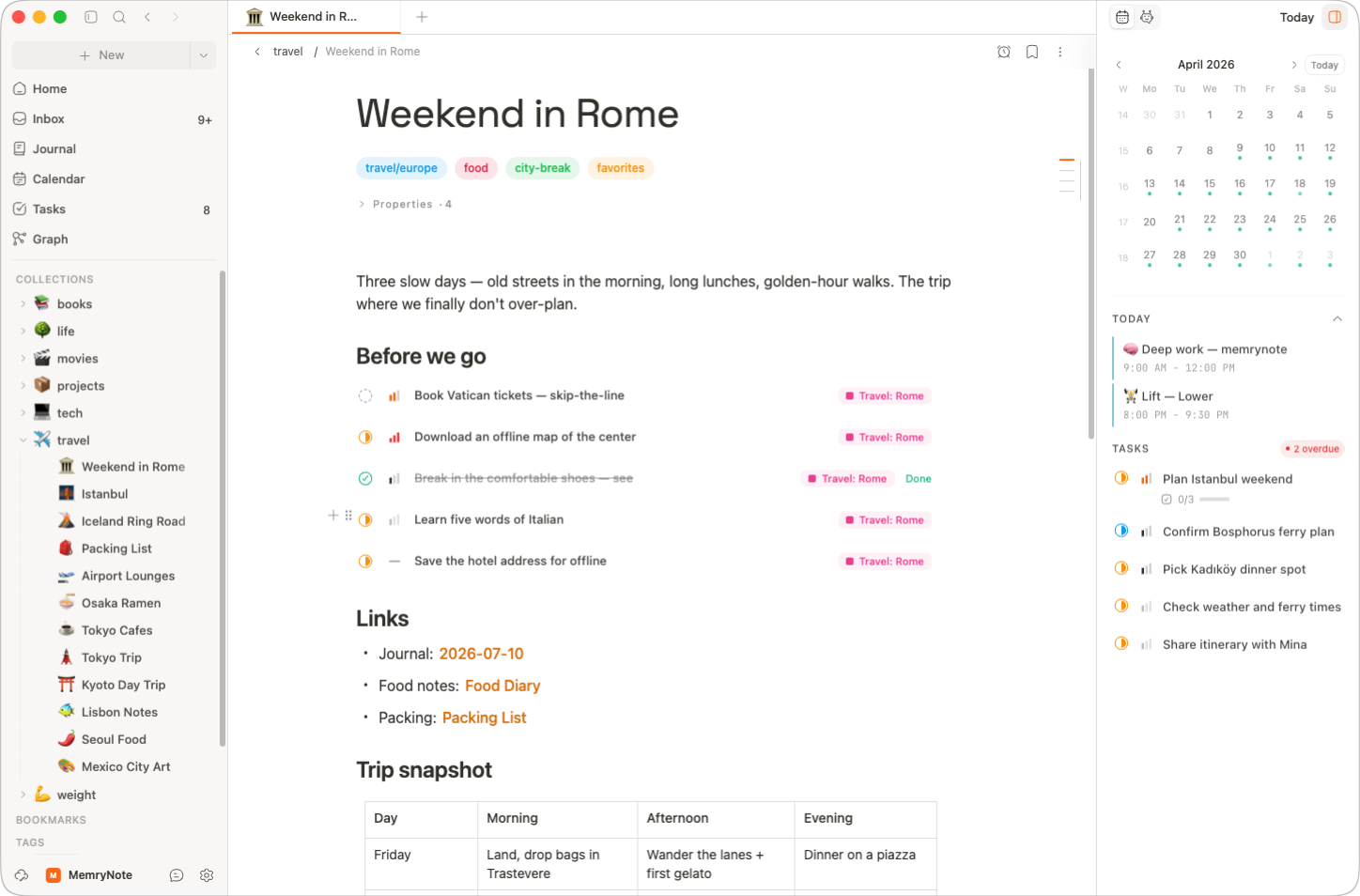Open the note's three-dot more menu
Viewport: 1360px width, 896px height.
tap(1060, 52)
